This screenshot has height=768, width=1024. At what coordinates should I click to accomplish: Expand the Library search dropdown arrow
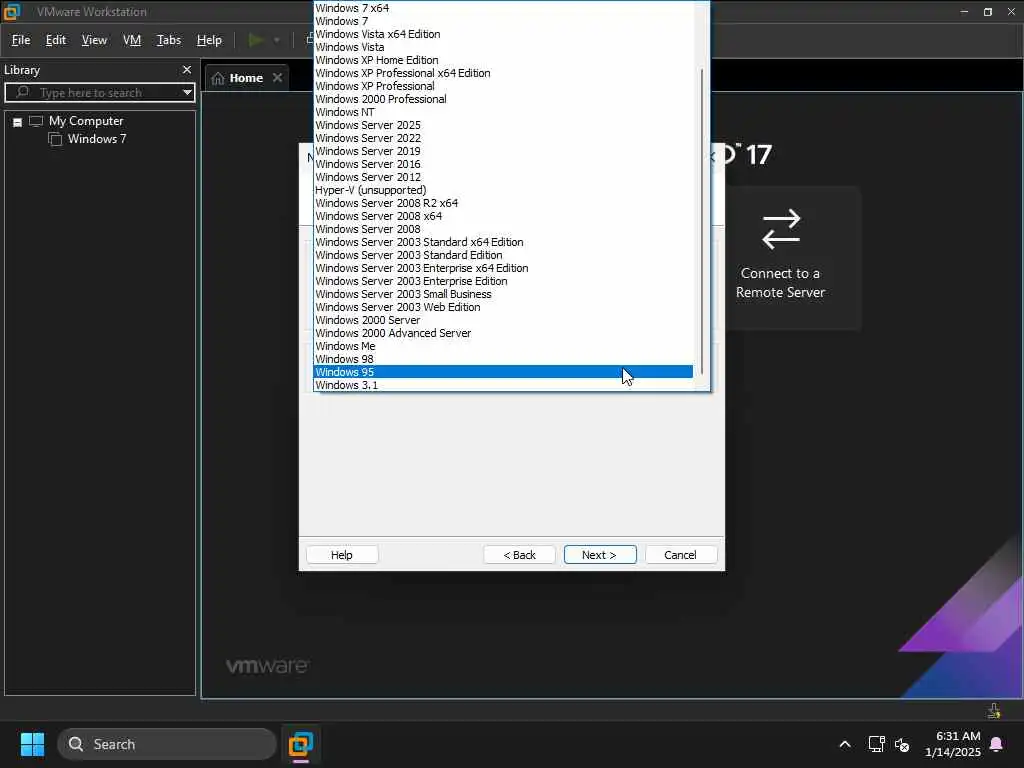coord(187,93)
